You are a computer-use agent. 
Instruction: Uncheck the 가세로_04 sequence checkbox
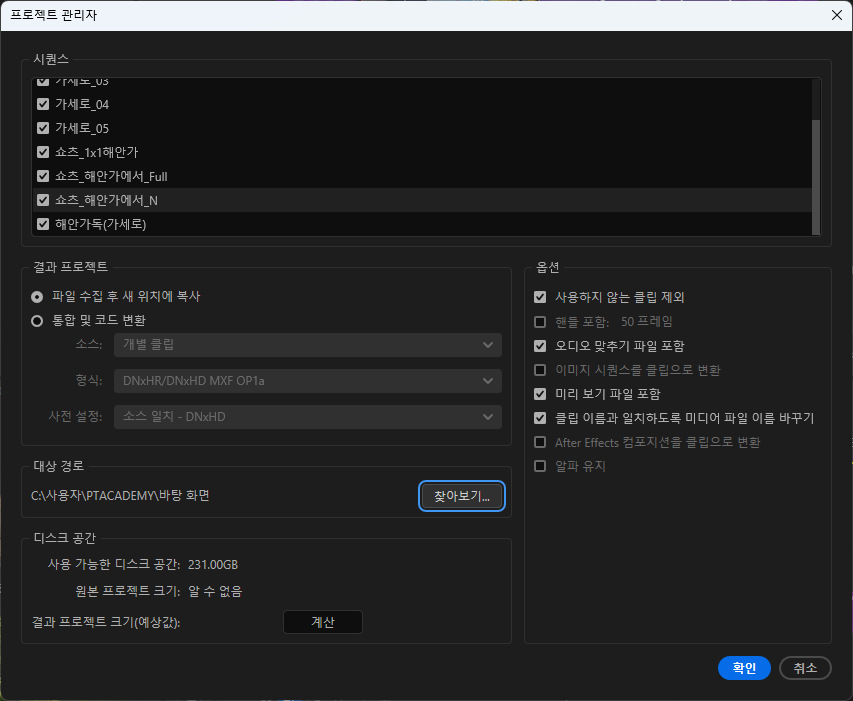(x=43, y=104)
